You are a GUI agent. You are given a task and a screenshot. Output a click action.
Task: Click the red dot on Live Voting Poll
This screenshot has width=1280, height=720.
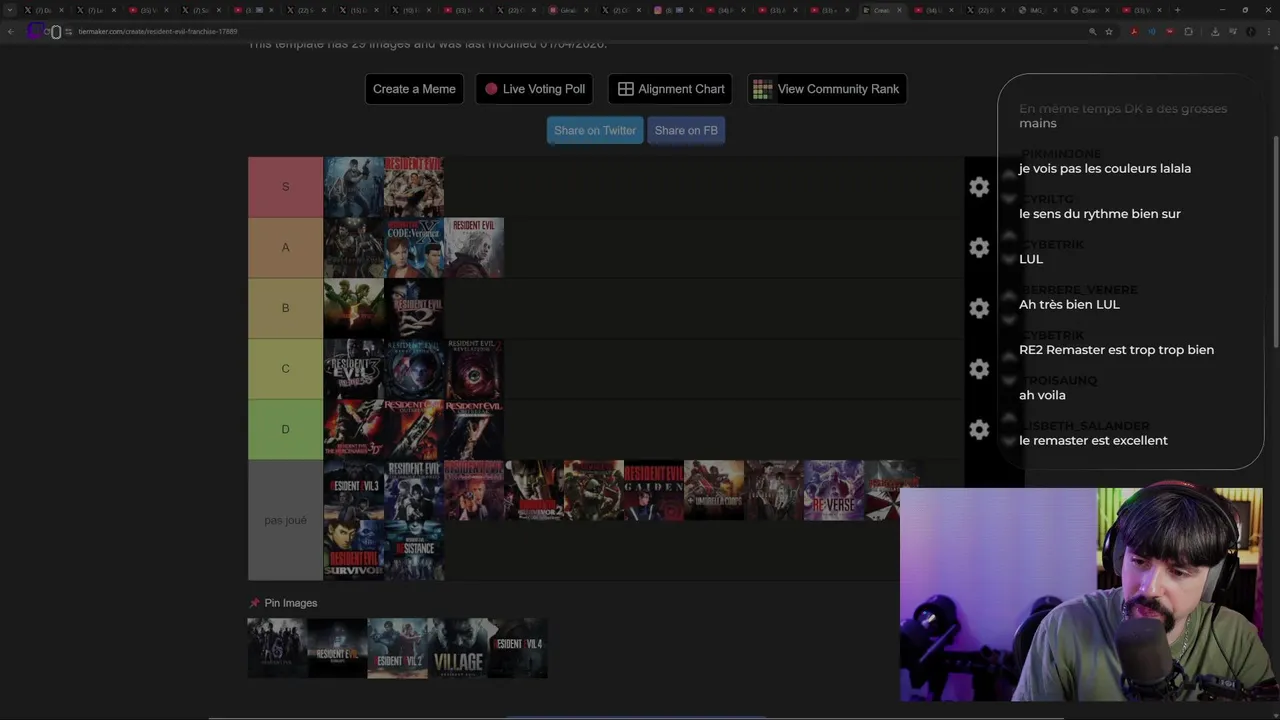click(491, 89)
